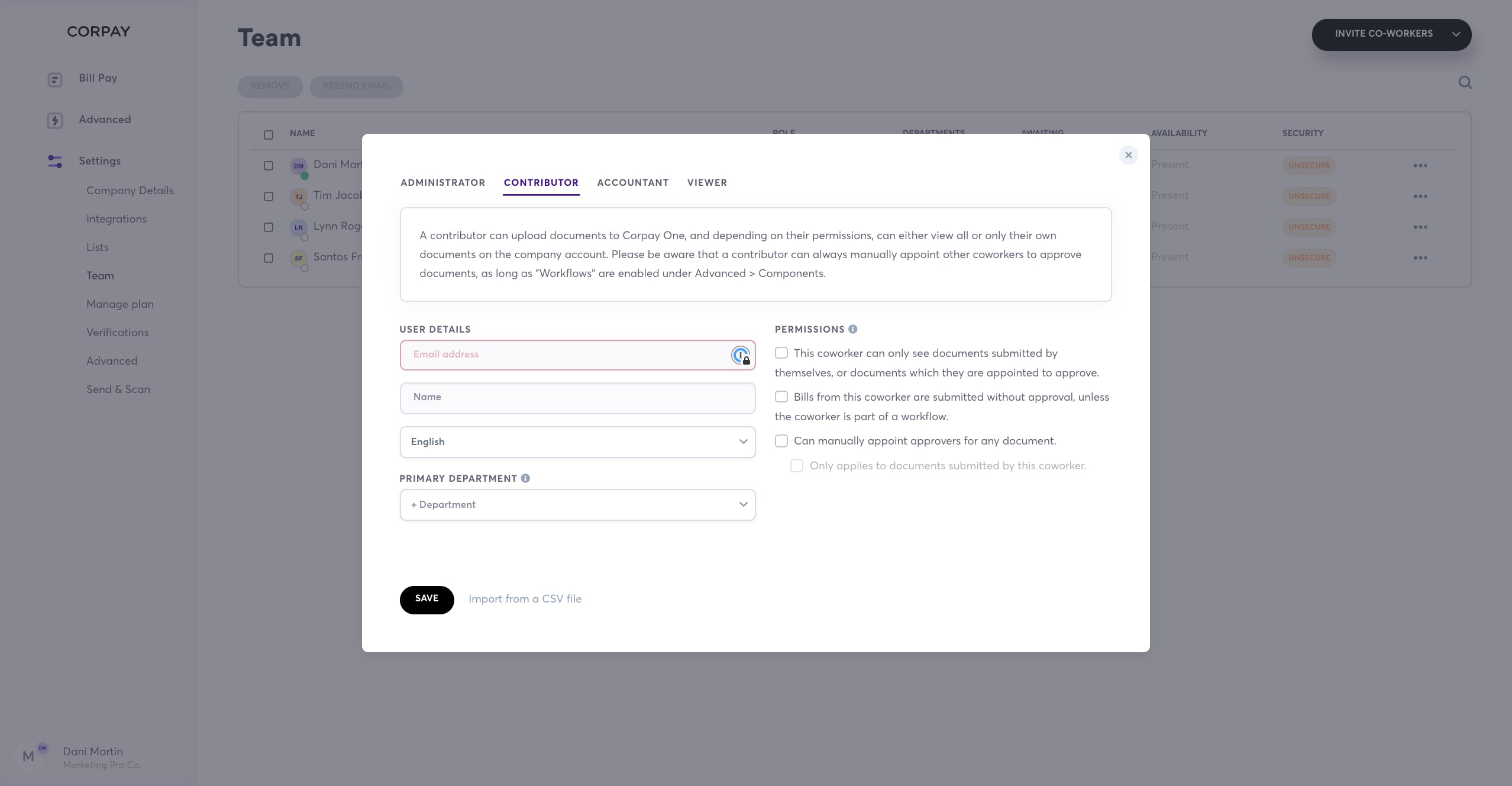Click the password manager icon in email field
Screen dimensions: 1512x786
coord(740,355)
